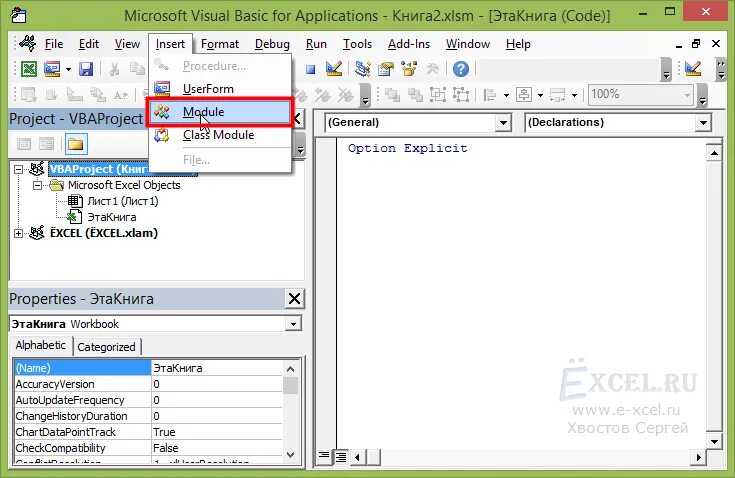Open the File menu

tap(54, 44)
